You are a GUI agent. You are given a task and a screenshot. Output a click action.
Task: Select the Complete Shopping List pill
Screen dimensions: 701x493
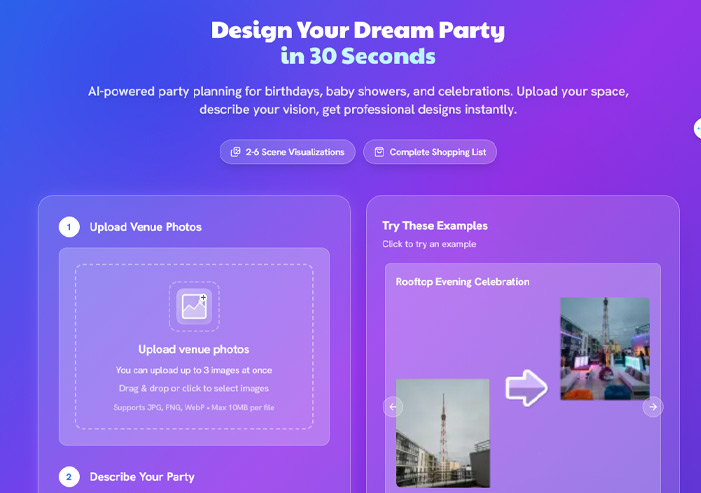tap(430, 152)
